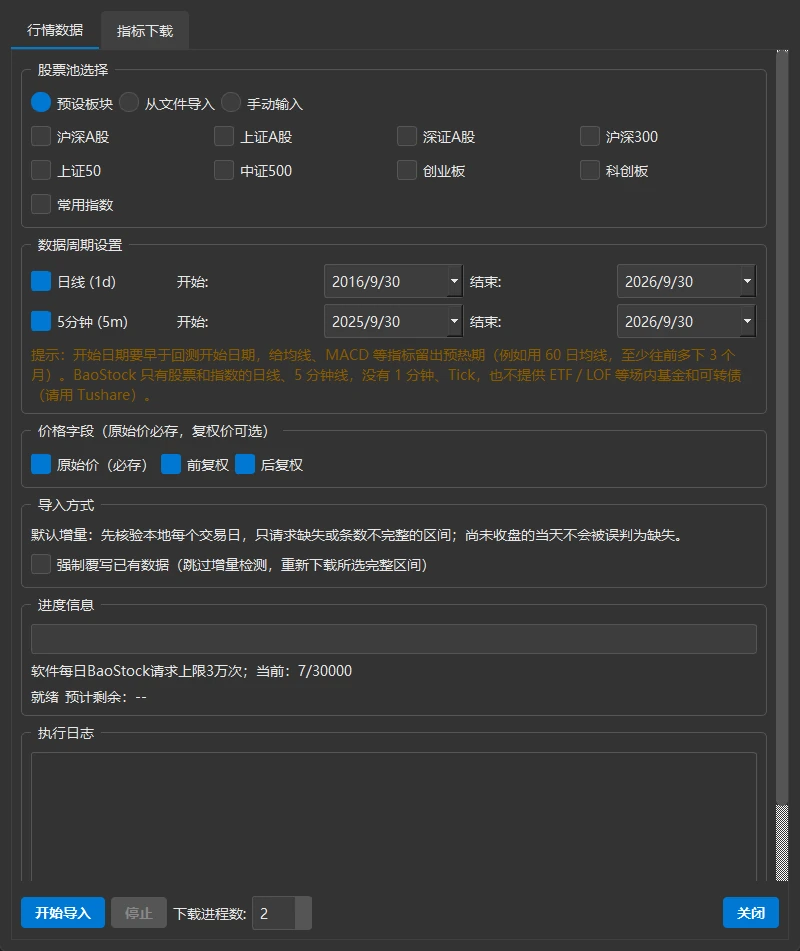Click the 股票池选择 group title
The height and width of the screenshot is (951, 800).
point(73,70)
